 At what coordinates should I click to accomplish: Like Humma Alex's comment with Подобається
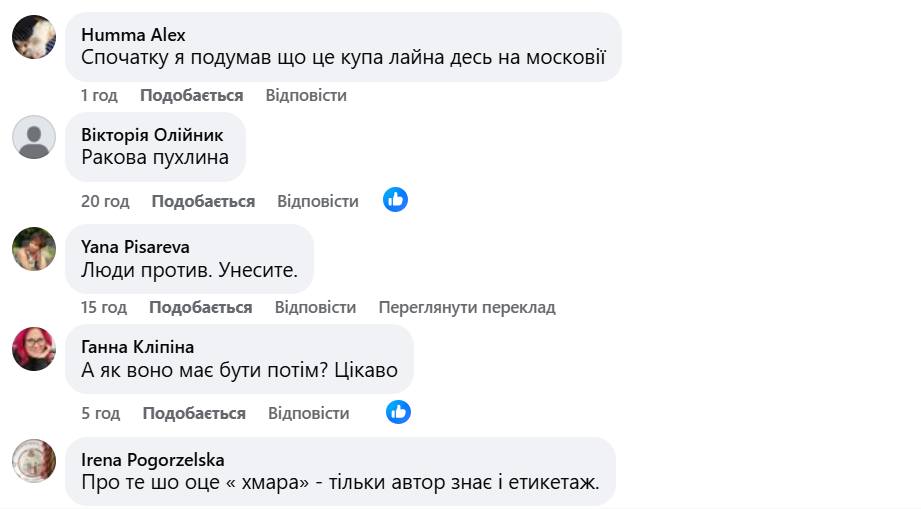(191, 95)
